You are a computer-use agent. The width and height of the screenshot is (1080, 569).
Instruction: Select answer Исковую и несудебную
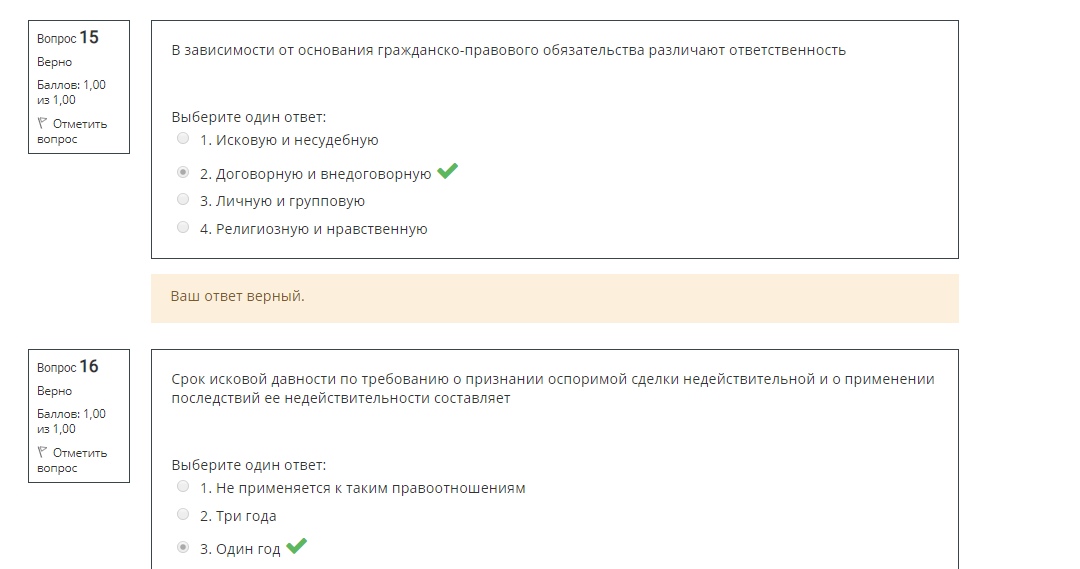(183, 138)
